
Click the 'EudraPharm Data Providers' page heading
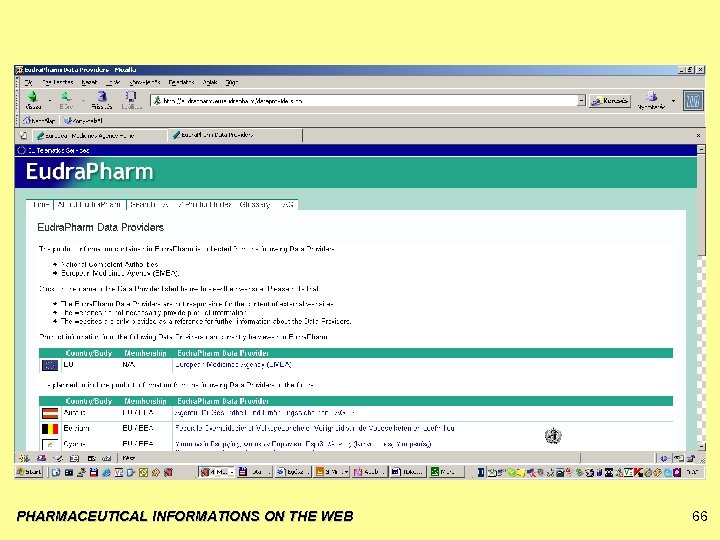click(101, 227)
